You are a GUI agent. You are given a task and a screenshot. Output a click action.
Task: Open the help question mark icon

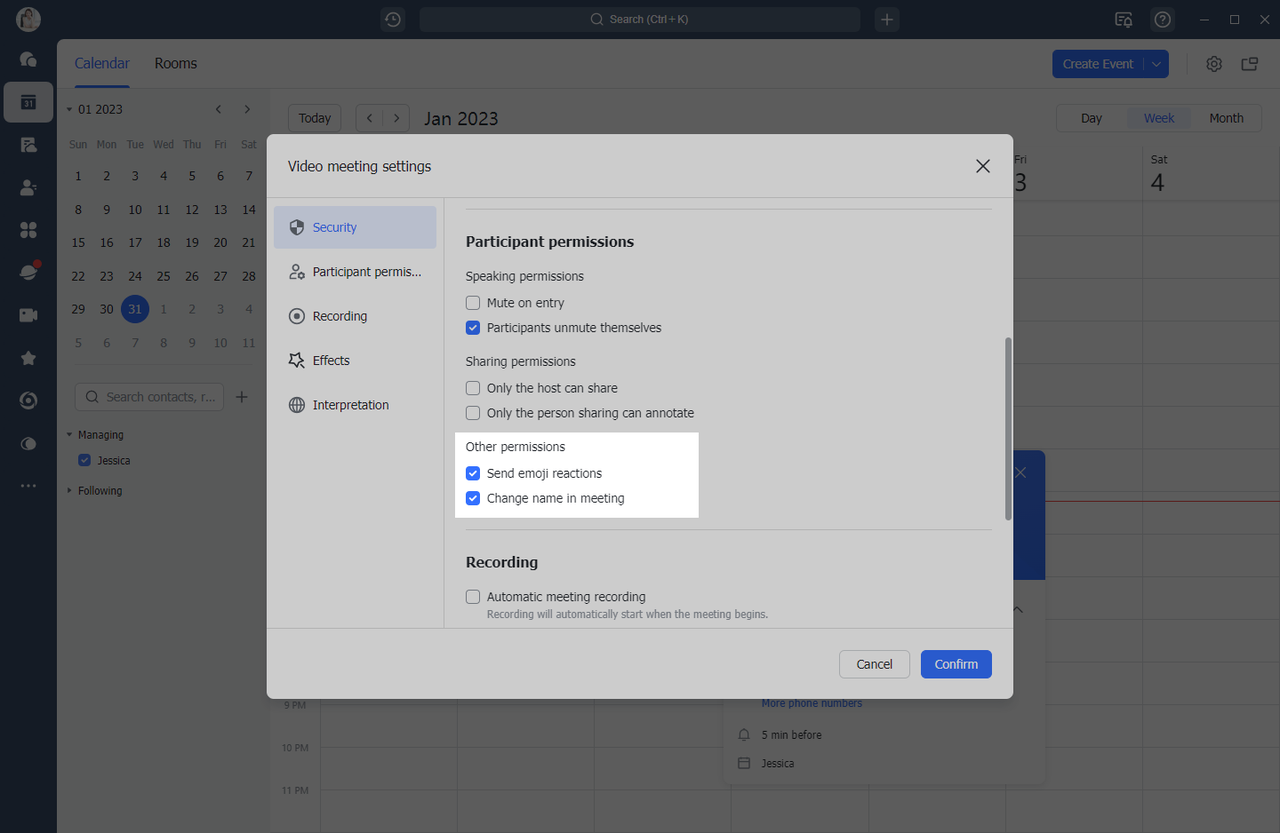pyautogui.click(x=1162, y=19)
